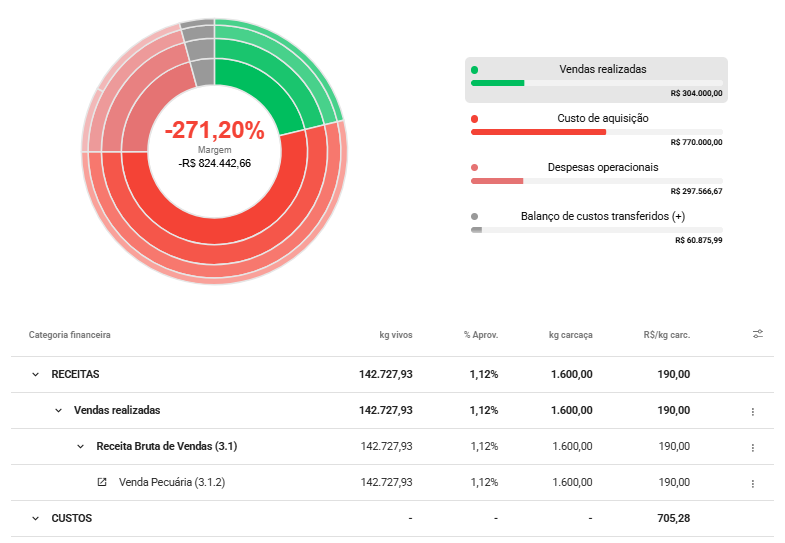Select the Vendas realizadas legend card
This screenshot has width=785, height=543.
[x=596, y=80]
